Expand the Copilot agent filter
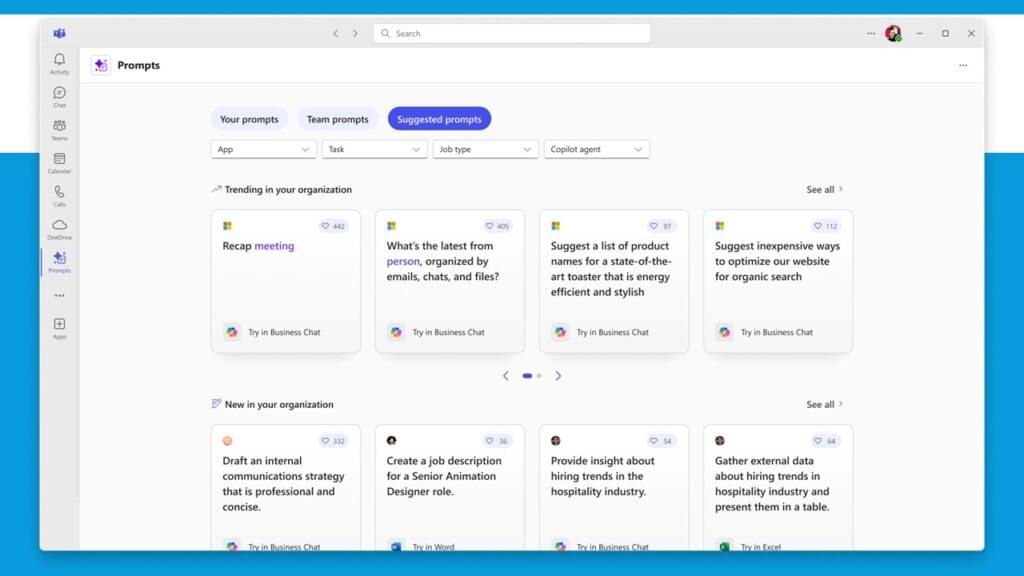 [597, 149]
